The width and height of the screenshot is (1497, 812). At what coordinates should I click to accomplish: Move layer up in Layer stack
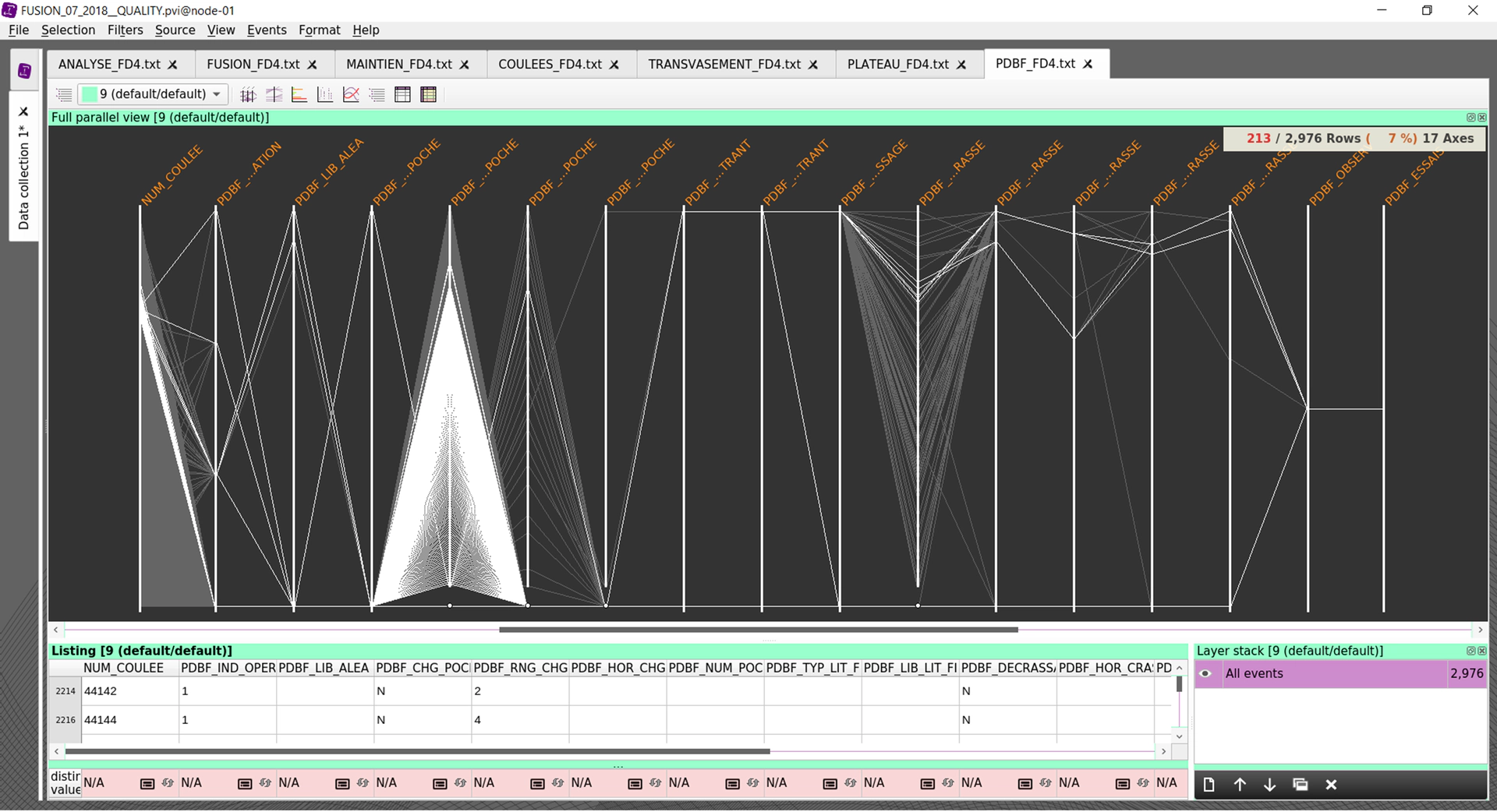pos(1240,785)
